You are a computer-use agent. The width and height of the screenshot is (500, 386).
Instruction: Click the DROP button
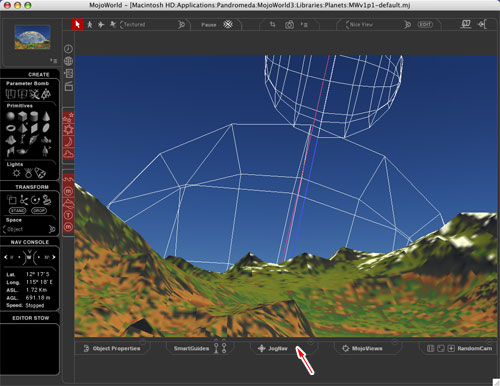point(39,211)
